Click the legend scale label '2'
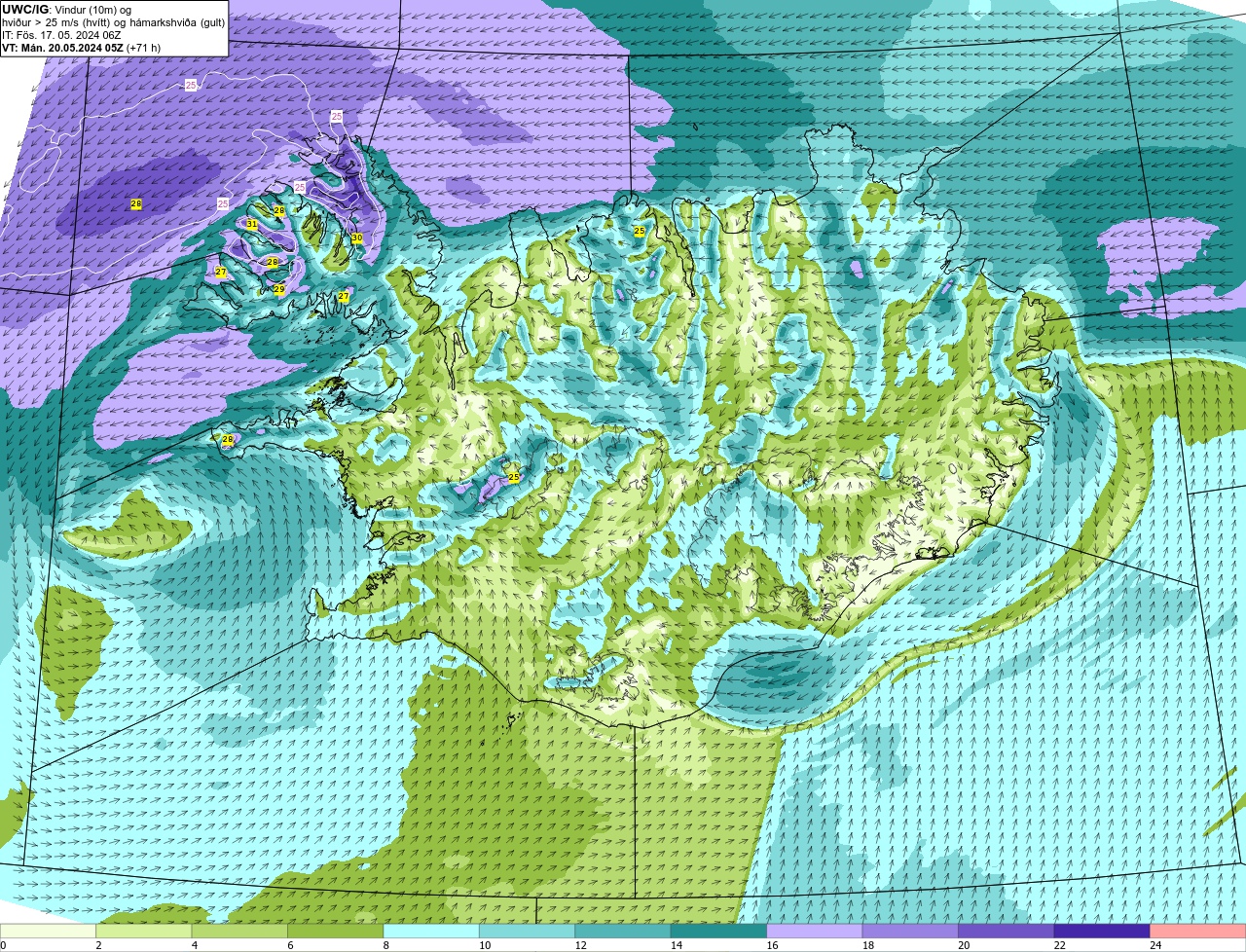Image resolution: width=1246 pixels, height=952 pixels. [x=98, y=945]
